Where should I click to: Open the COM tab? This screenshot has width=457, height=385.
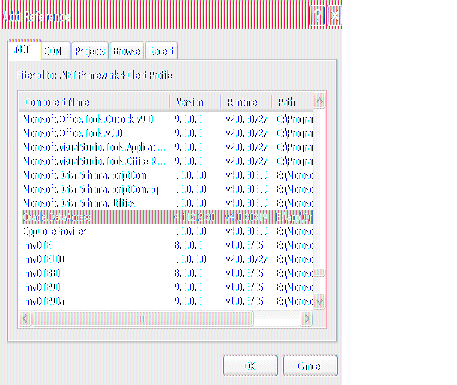coord(55,51)
